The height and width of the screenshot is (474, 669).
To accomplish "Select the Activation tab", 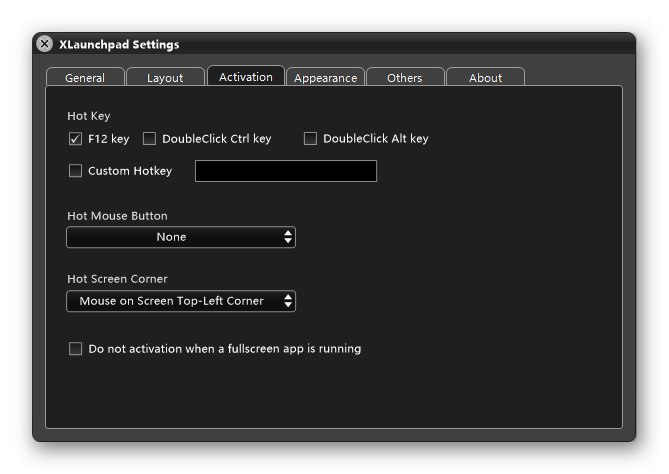I will [x=246, y=76].
